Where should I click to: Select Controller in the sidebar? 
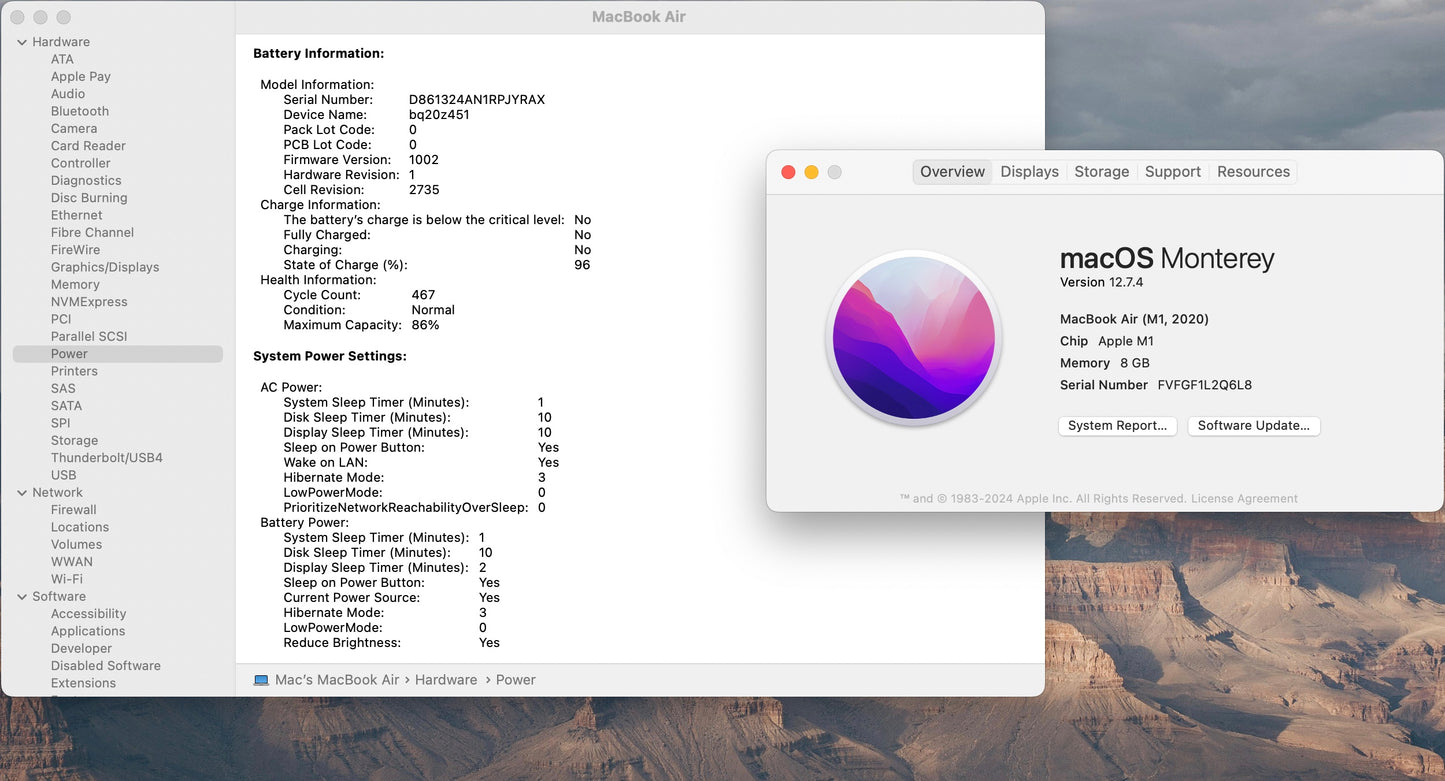pyautogui.click(x=81, y=163)
